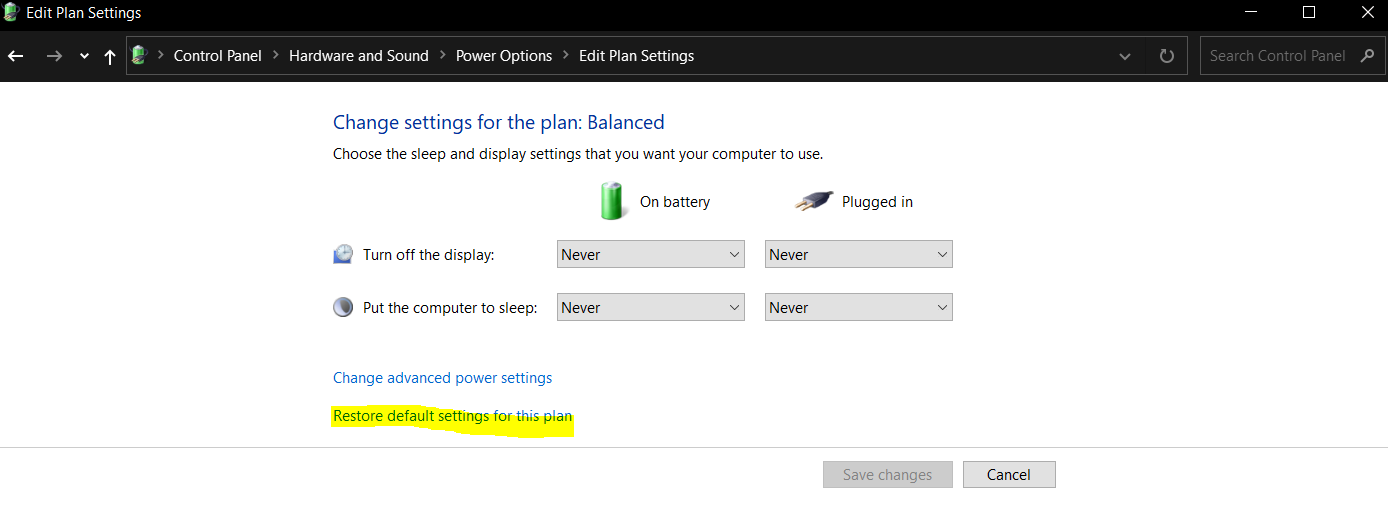The image size is (1388, 529).
Task: Click the search magnifier icon
Action: coord(1367,56)
